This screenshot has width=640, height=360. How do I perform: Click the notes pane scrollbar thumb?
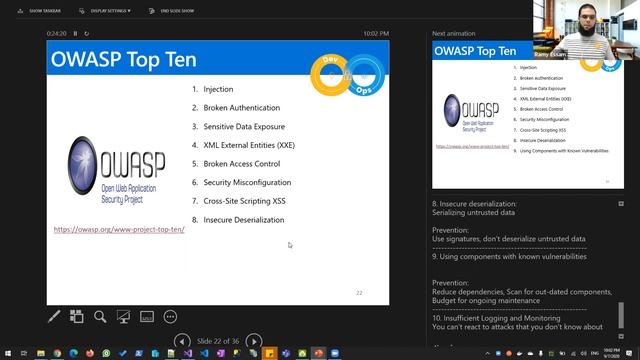621,315
